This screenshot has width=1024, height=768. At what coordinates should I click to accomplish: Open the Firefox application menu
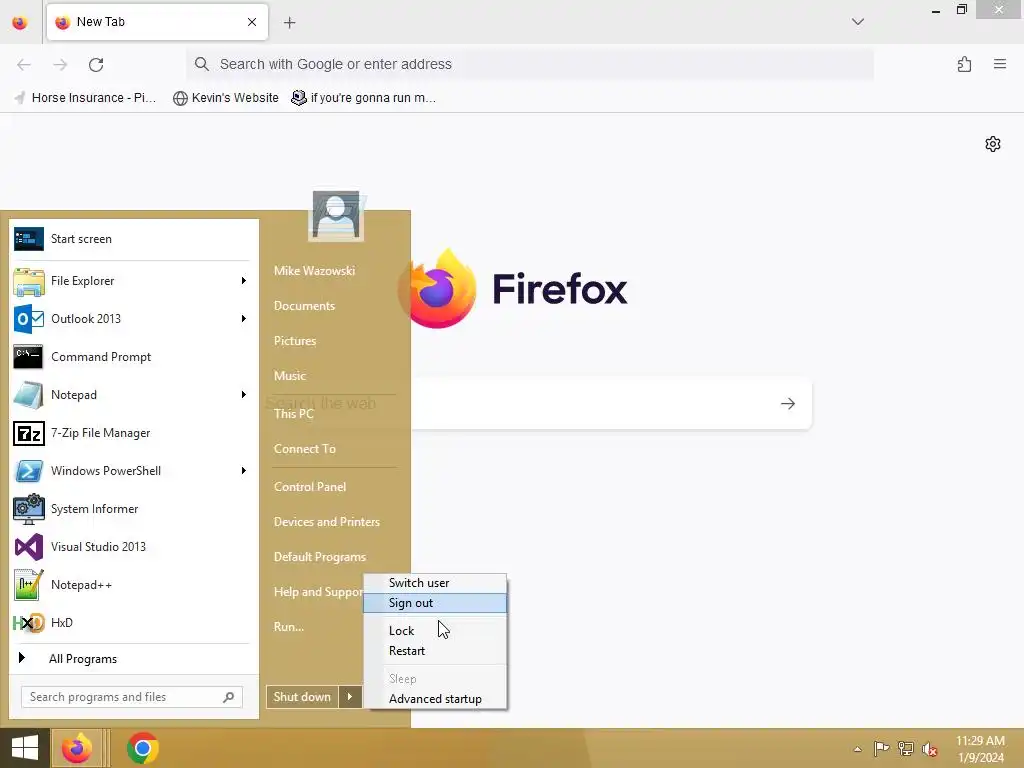click(x=1000, y=64)
